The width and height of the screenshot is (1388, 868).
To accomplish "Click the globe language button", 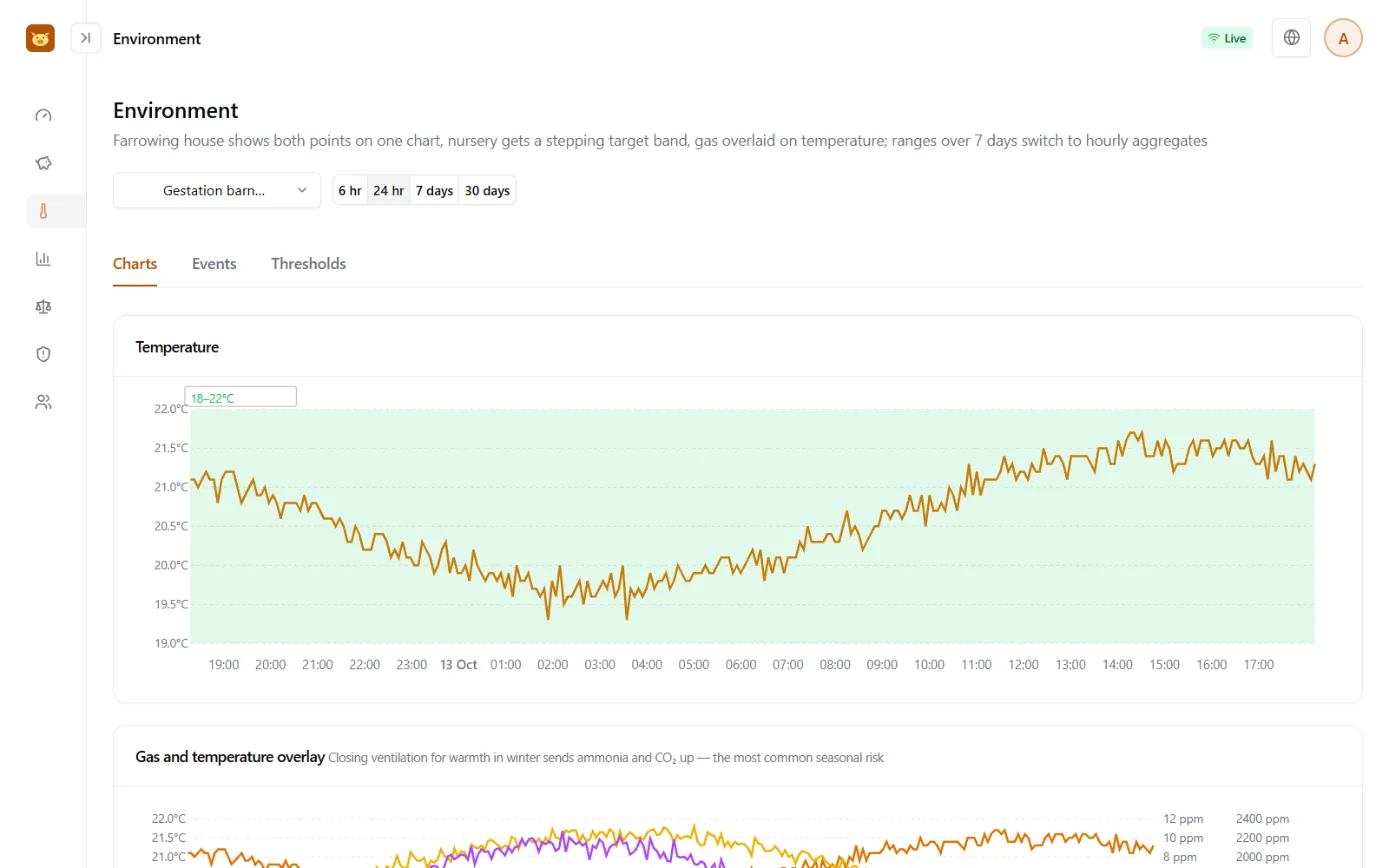I will coord(1291,38).
